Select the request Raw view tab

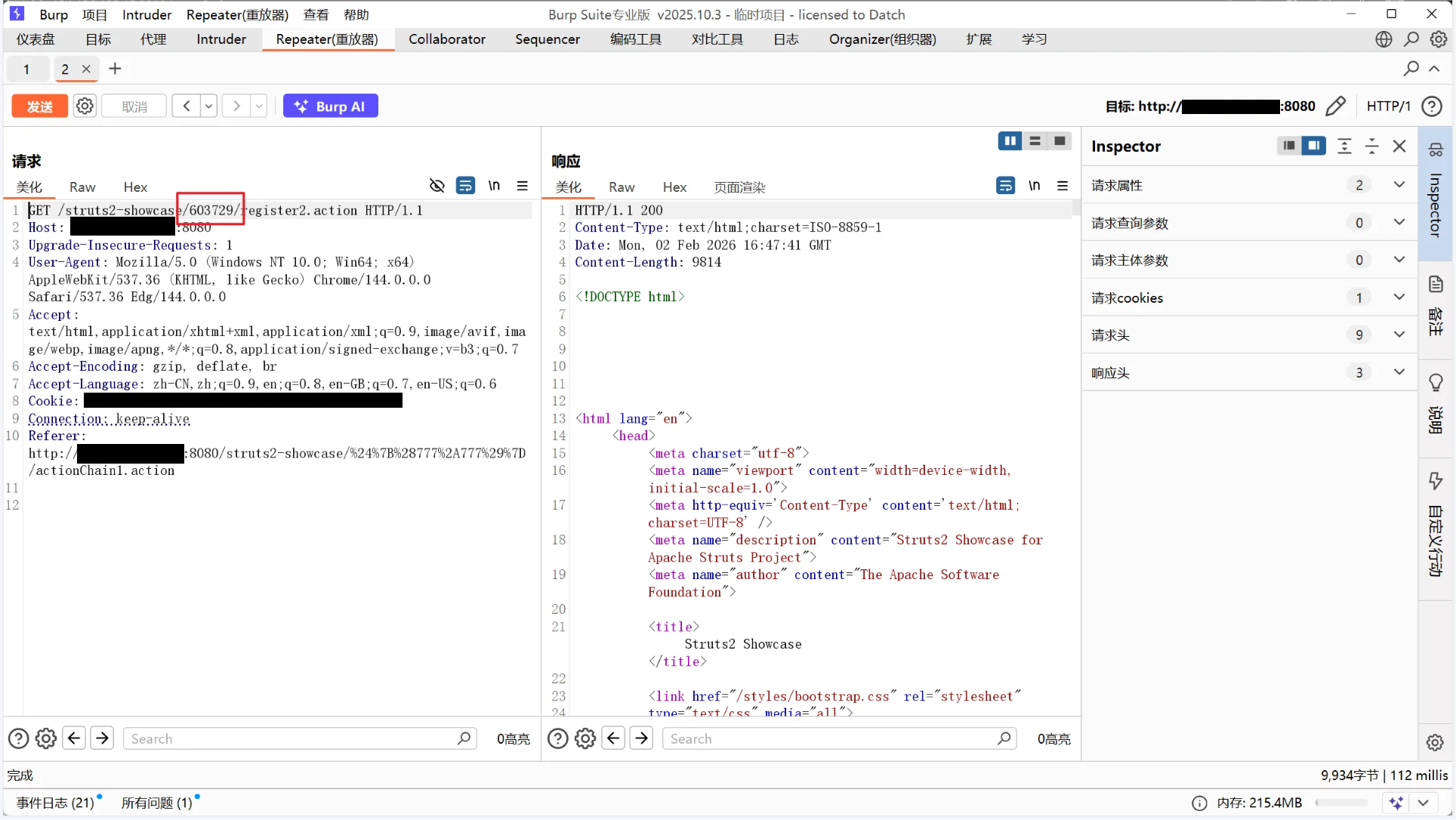(x=82, y=187)
